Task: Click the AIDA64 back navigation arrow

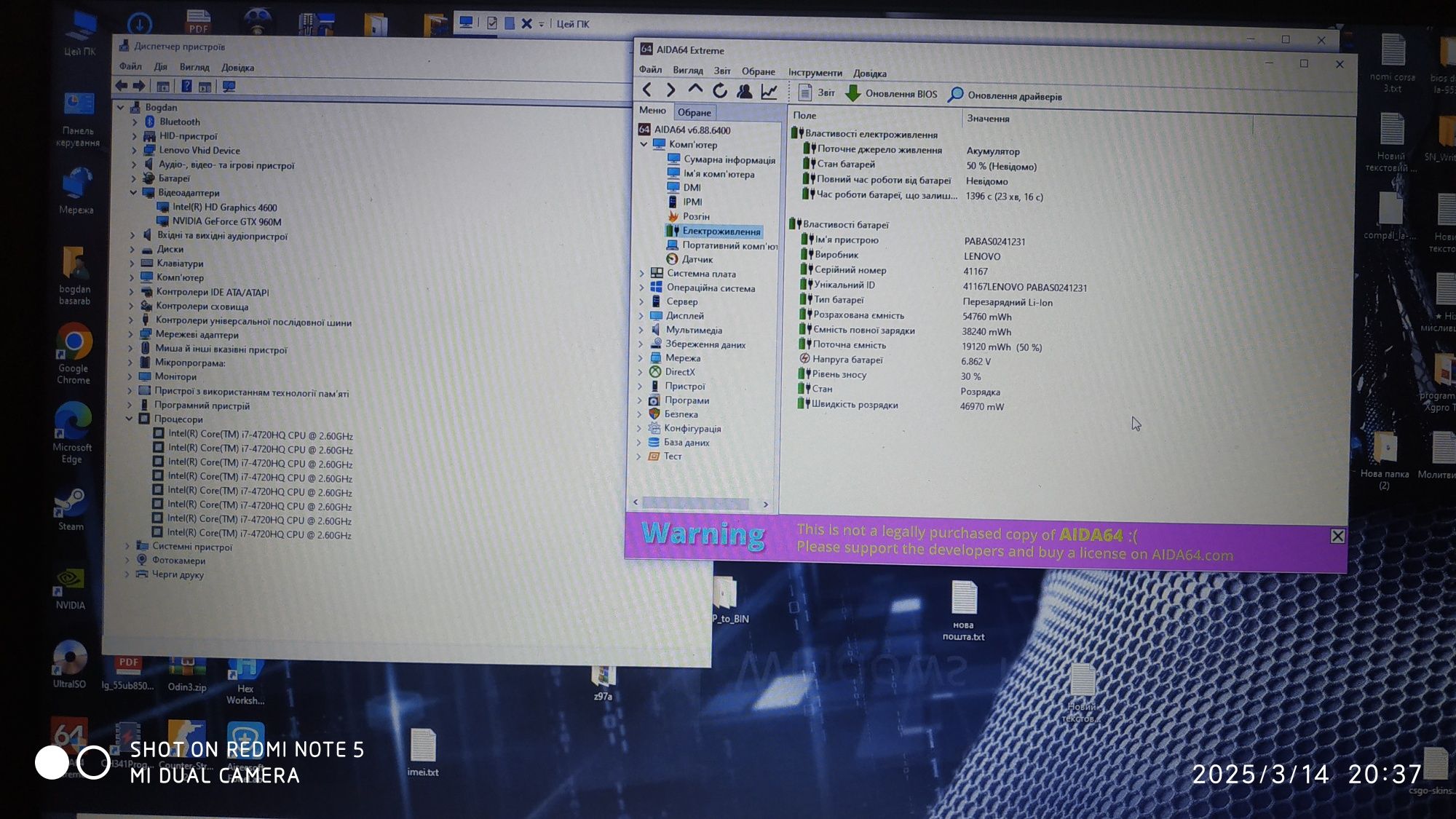Action: (646, 90)
